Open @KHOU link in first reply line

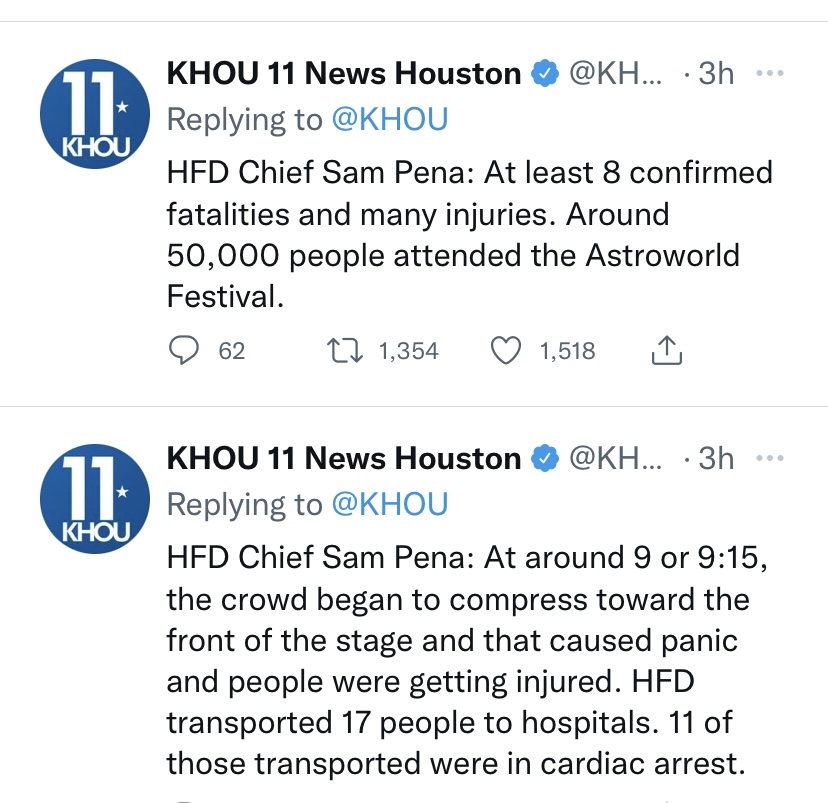tap(390, 120)
